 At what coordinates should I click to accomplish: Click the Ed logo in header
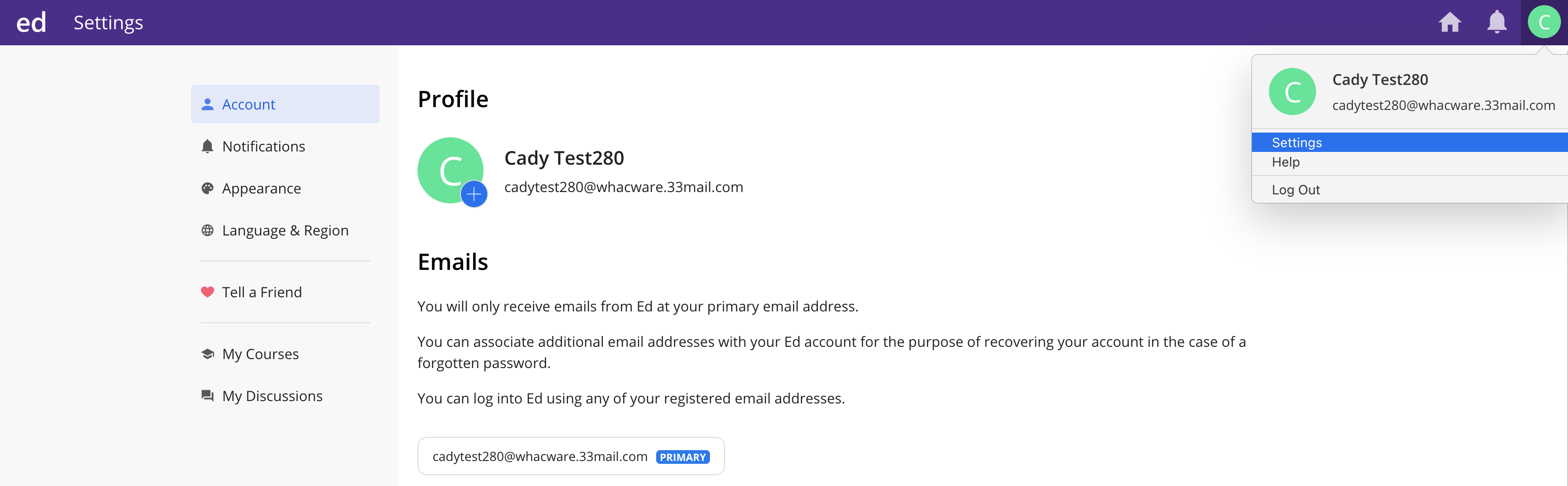31,23
